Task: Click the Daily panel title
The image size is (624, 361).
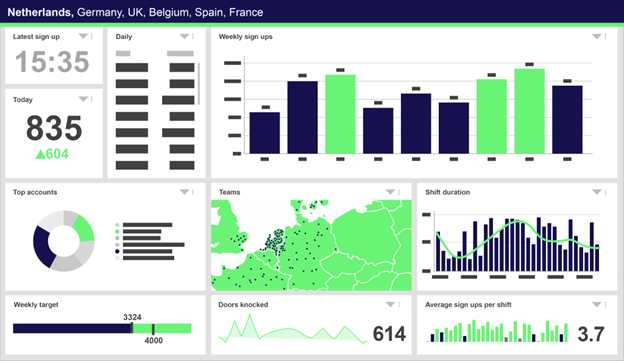Action: pyautogui.click(x=124, y=37)
